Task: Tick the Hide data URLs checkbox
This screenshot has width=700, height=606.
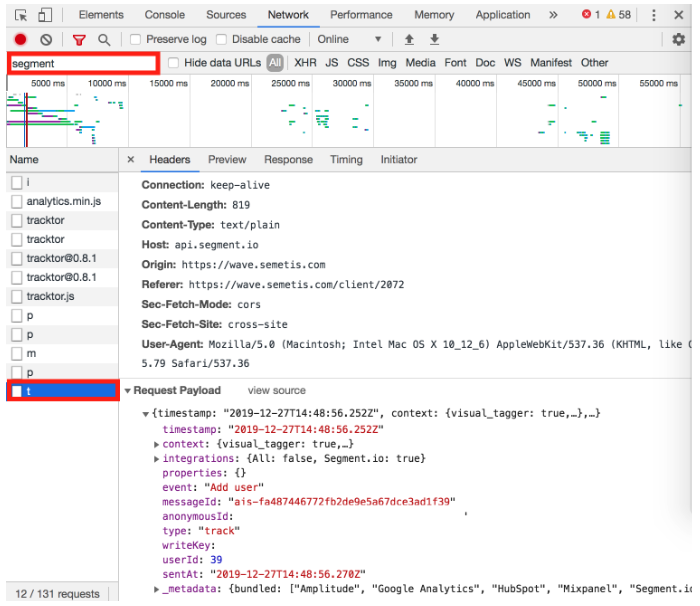Action: 174,63
